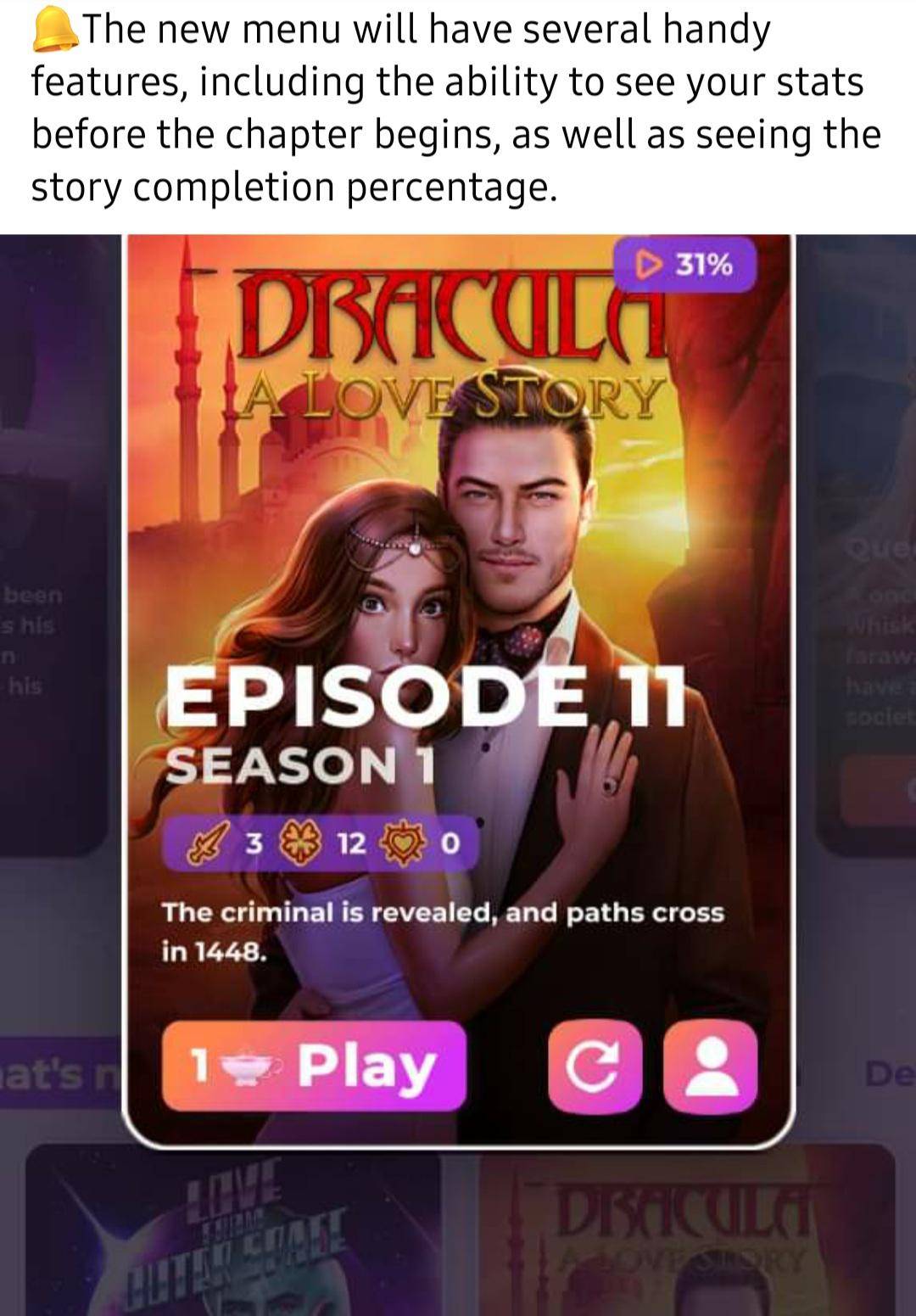Viewport: 916px width, 1316px height.
Task: Click the sword stat icon
Action: (x=204, y=844)
